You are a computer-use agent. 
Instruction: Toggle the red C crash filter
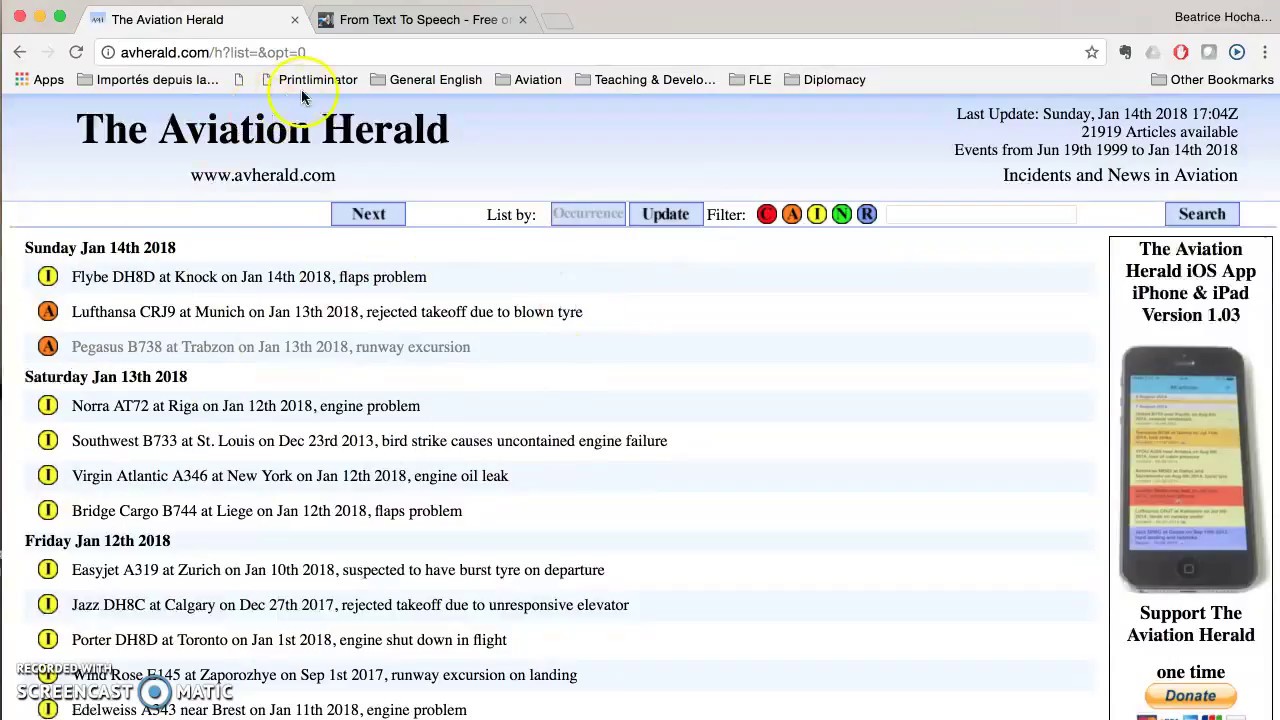tap(767, 214)
